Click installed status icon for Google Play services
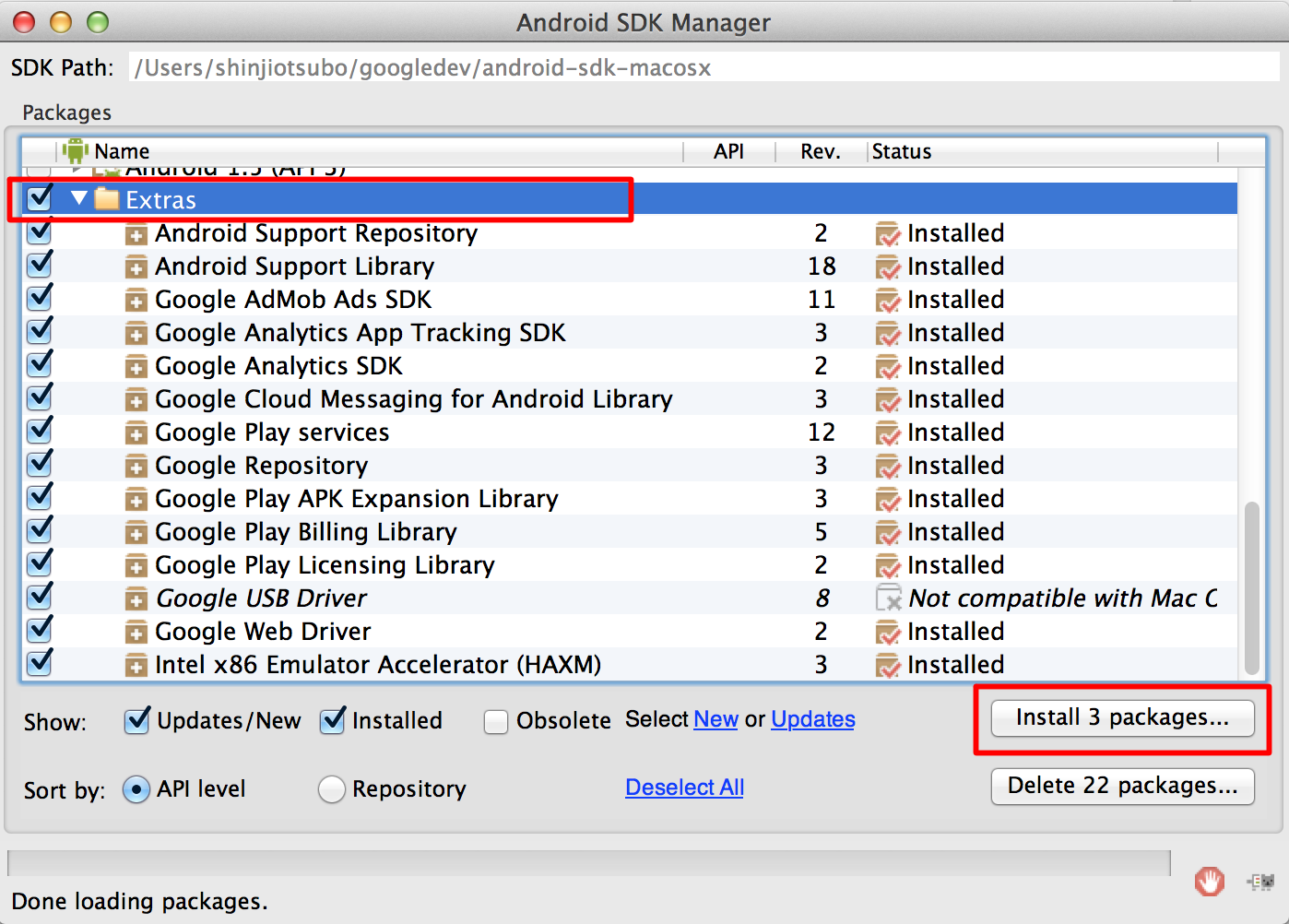The height and width of the screenshot is (924, 1289). (888, 433)
